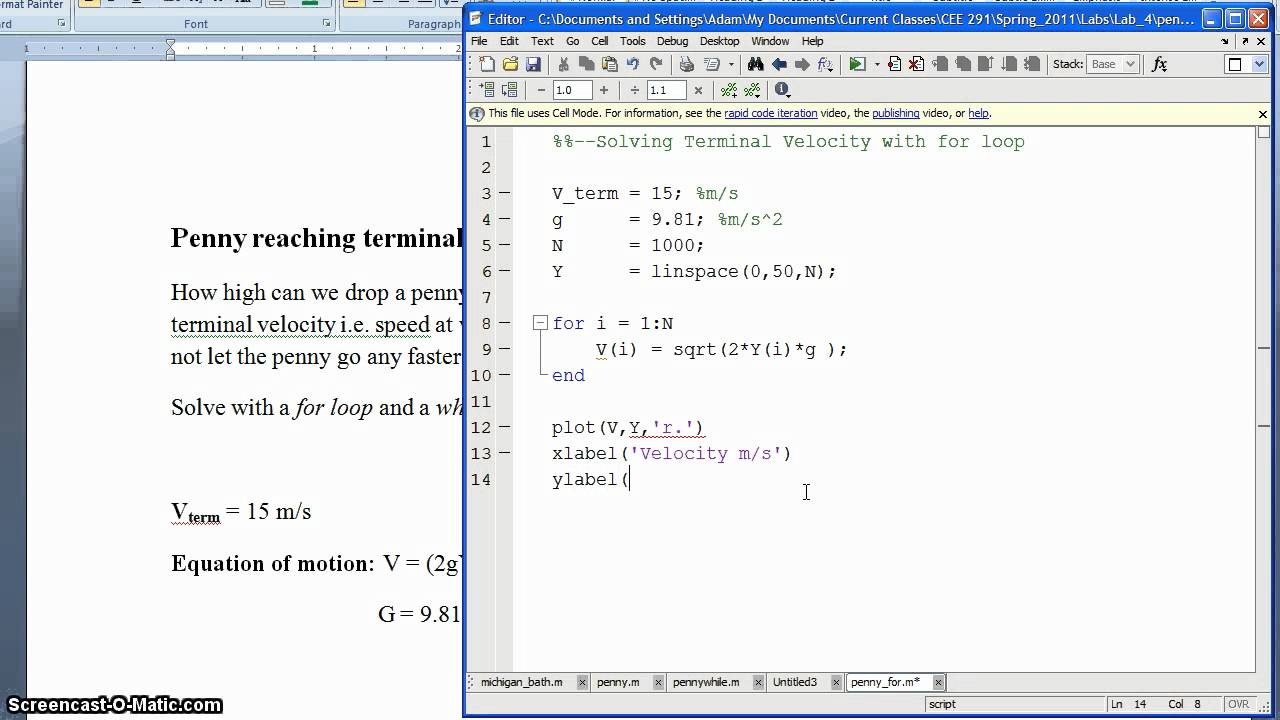Insert cell divider using %% plus icon
Image resolution: width=1280 pixels, height=720 pixels.
point(729,90)
